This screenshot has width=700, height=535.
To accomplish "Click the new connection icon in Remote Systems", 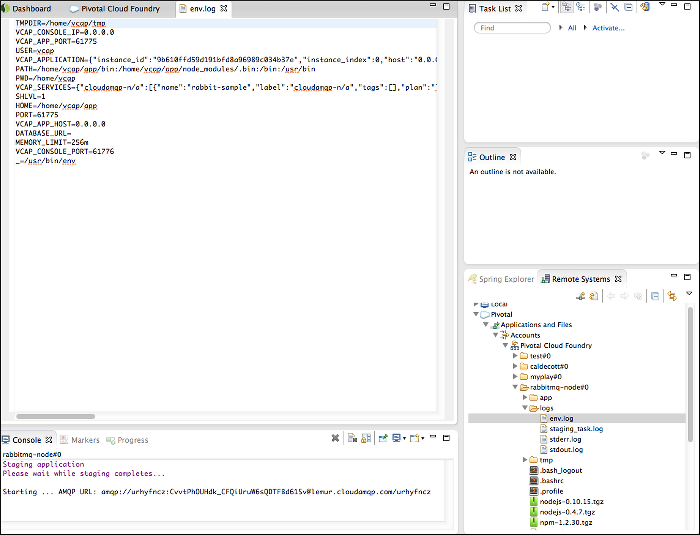I will pos(580,295).
